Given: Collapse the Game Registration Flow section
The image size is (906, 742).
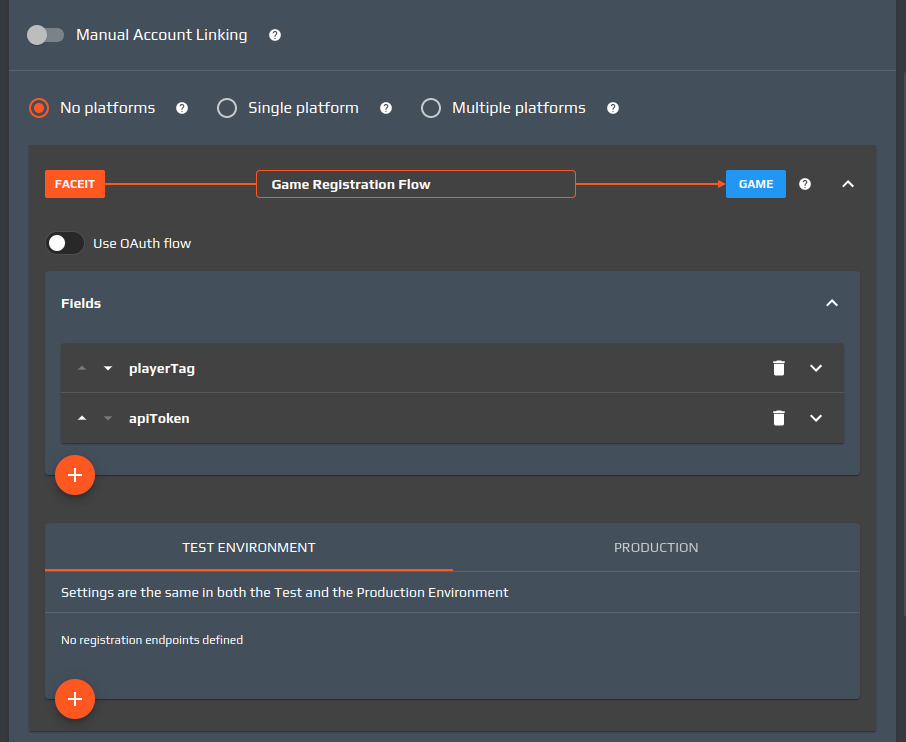Looking at the screenshot, I should coord(848,184).
